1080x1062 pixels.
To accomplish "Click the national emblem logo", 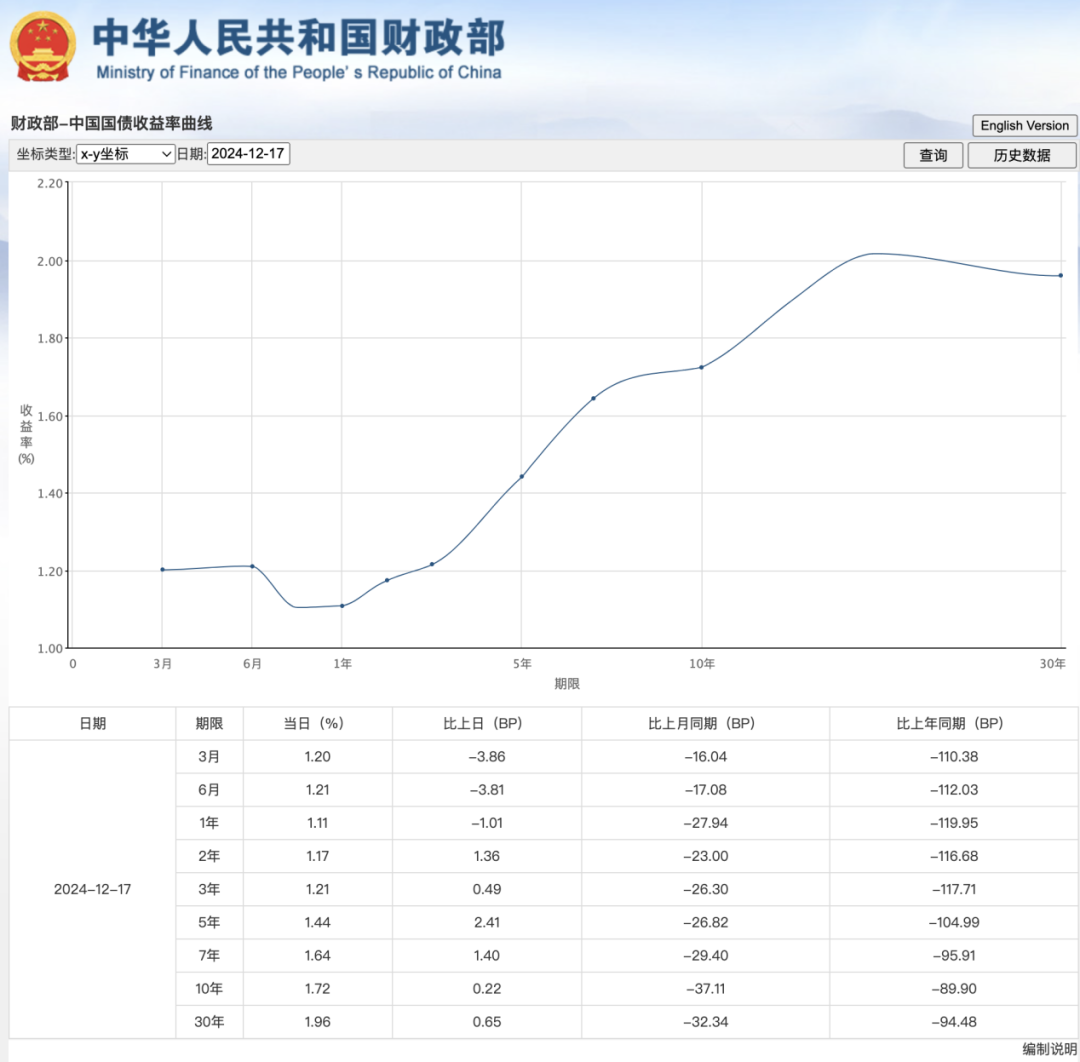I will pos(42,47).
